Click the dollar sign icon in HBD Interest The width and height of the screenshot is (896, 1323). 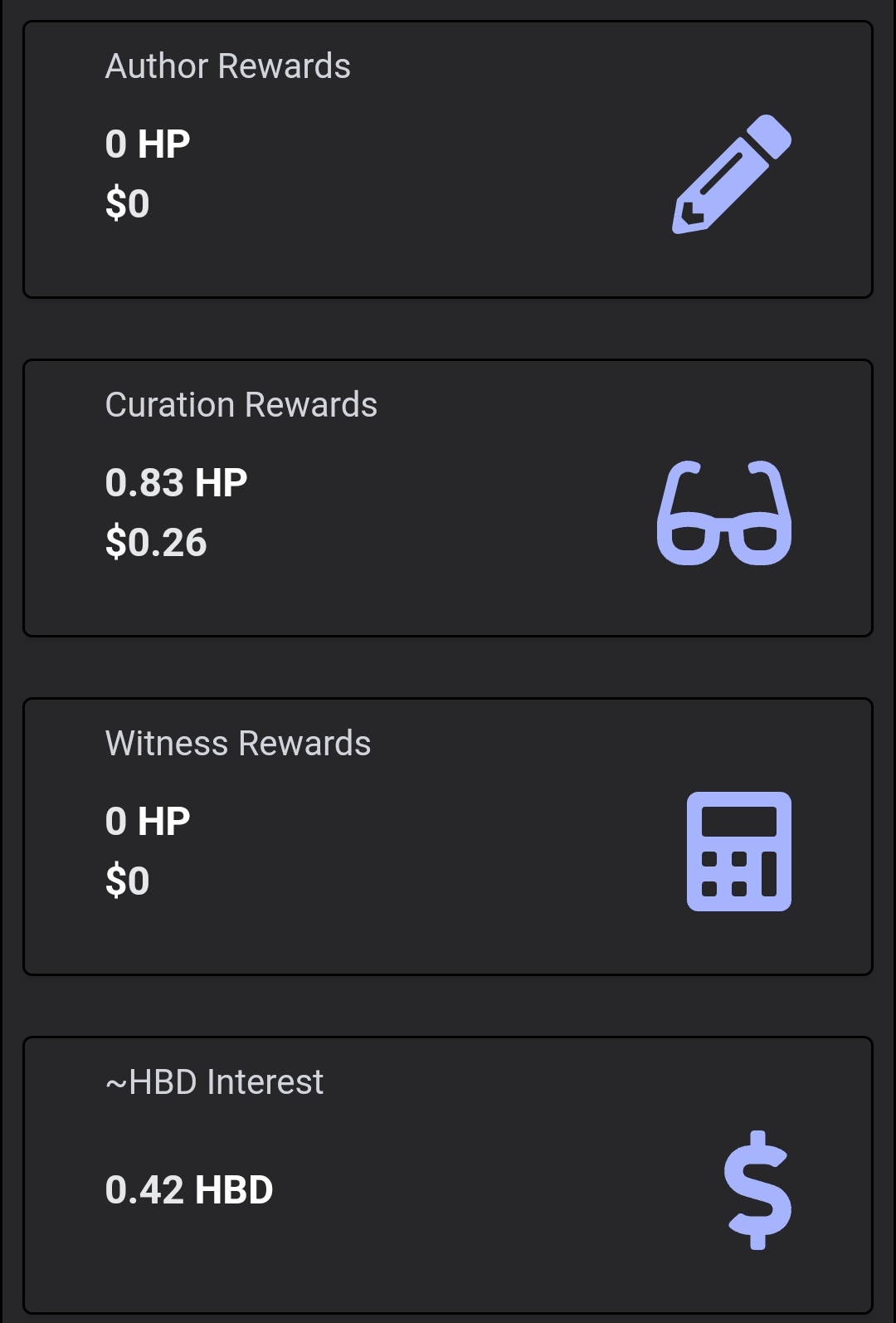(758, 1190)
